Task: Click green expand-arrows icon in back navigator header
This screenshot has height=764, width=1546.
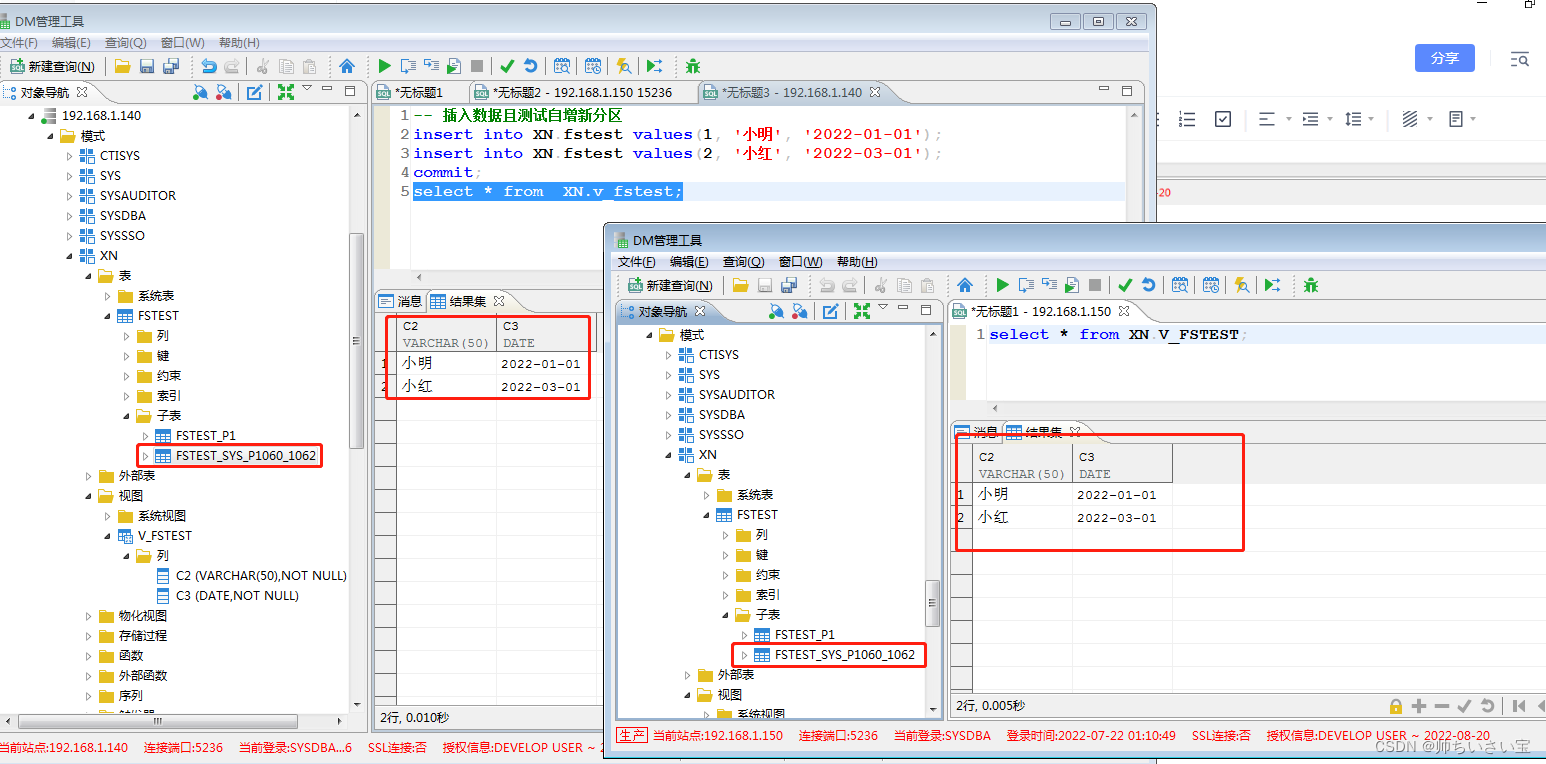Action: point(286,92)
